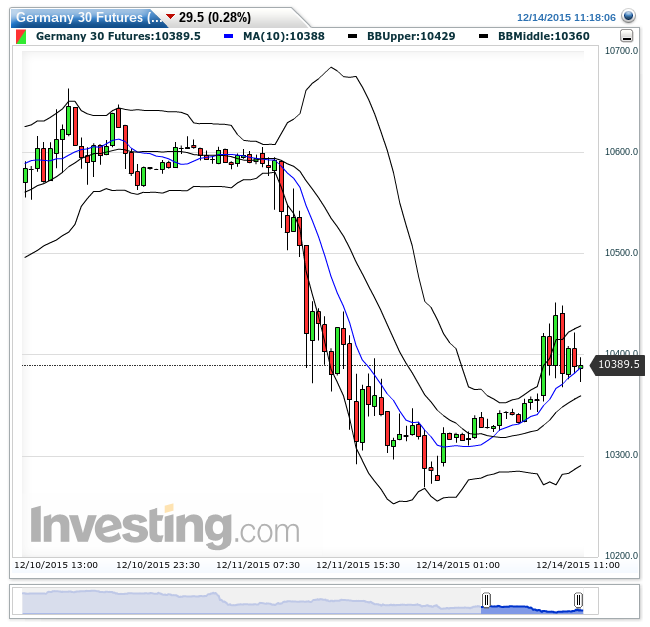Click the 10389.5 current price tag

618,365
